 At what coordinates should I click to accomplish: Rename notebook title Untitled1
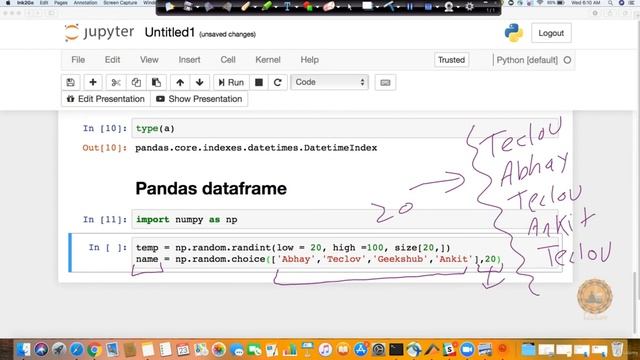click(170, 33)
